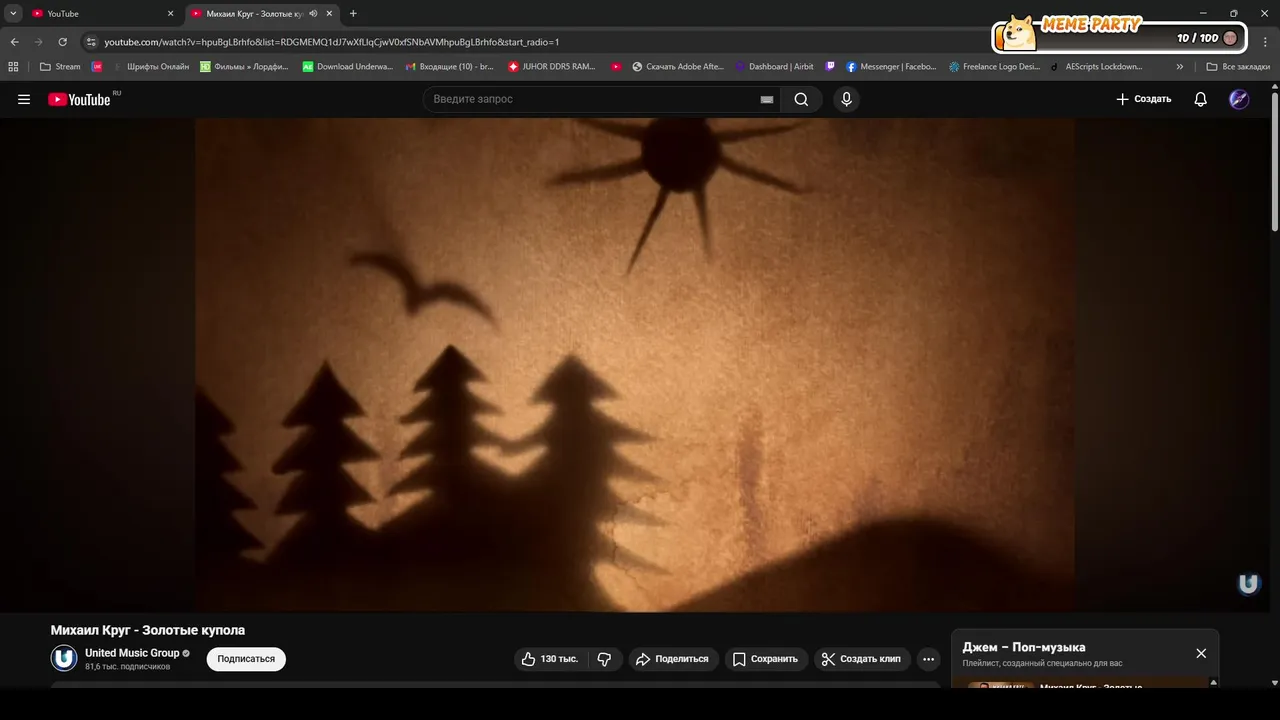Open the Download Underwa... bookmark

pos(348,67)
